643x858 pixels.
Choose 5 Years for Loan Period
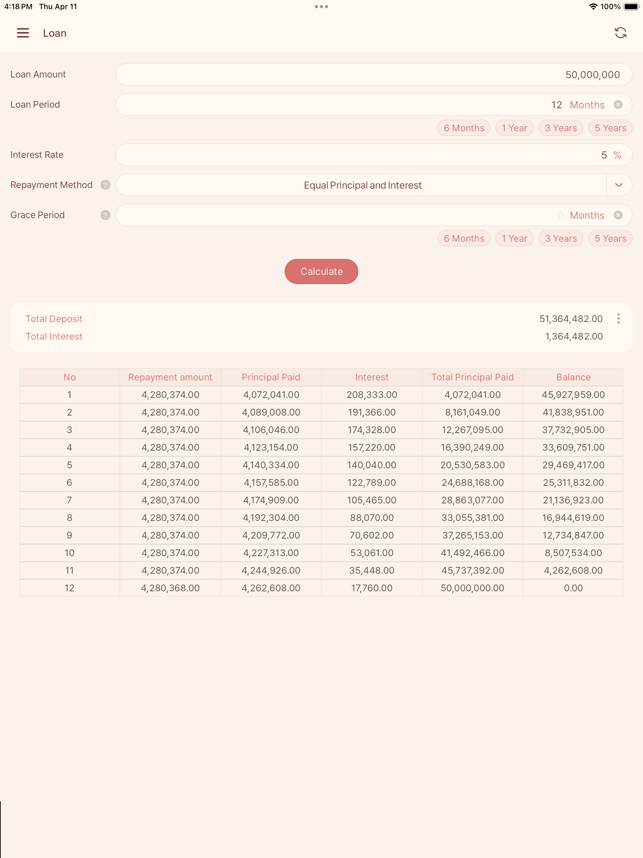pyautogui.click(x=610, y=128)
